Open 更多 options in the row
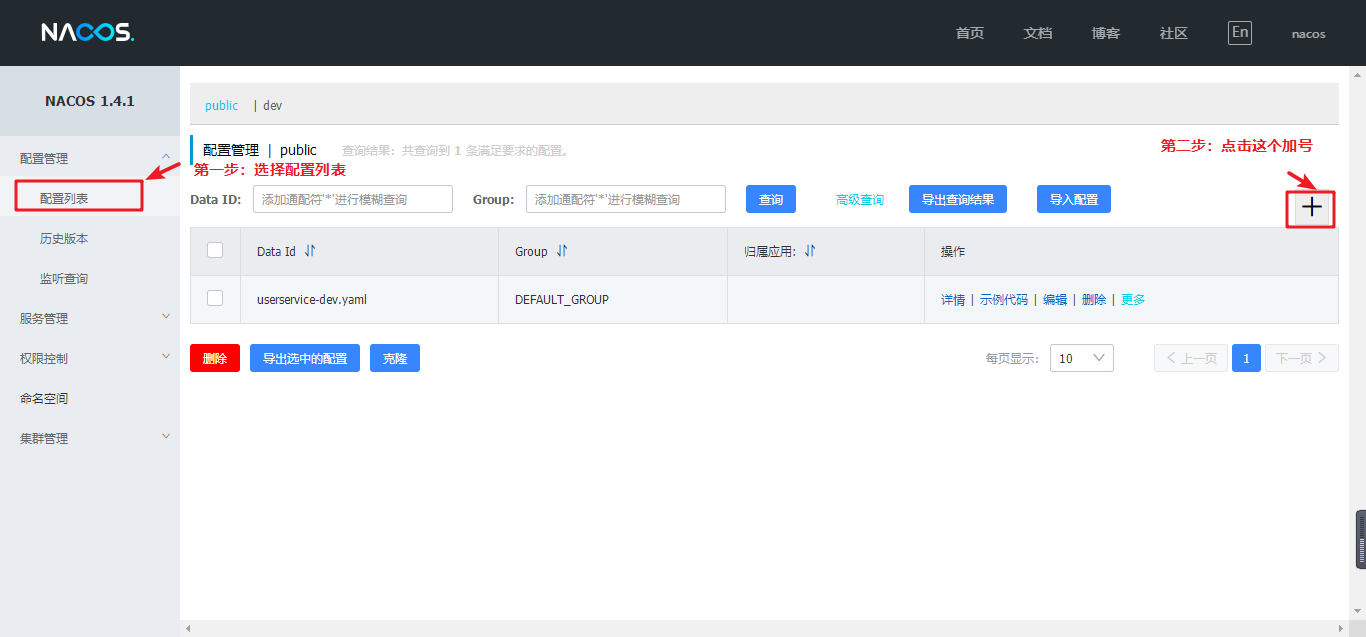The image size is (1366, 637). point(1133,299)
